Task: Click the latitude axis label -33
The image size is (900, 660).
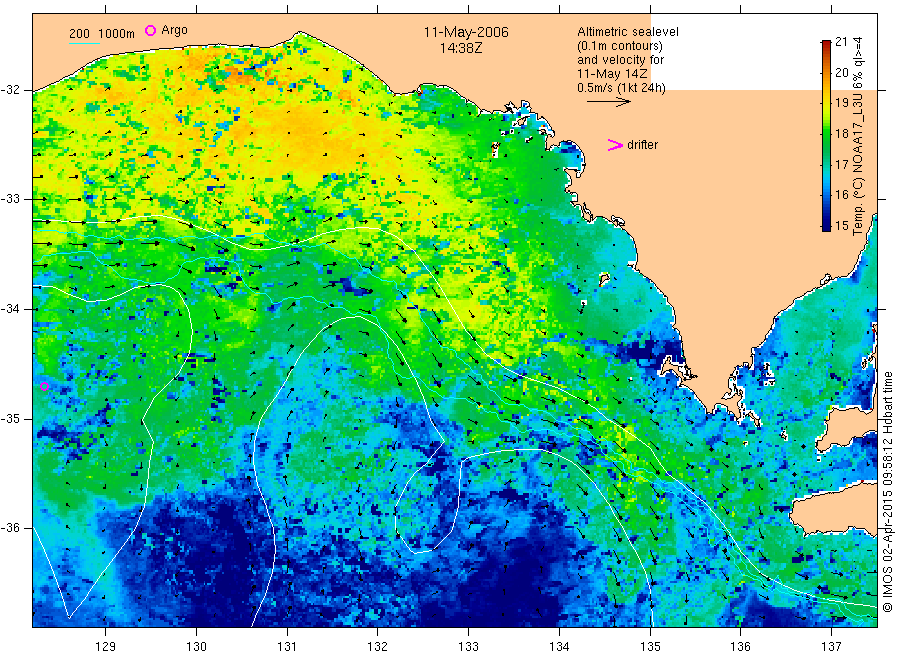Action: pos(10,199)
